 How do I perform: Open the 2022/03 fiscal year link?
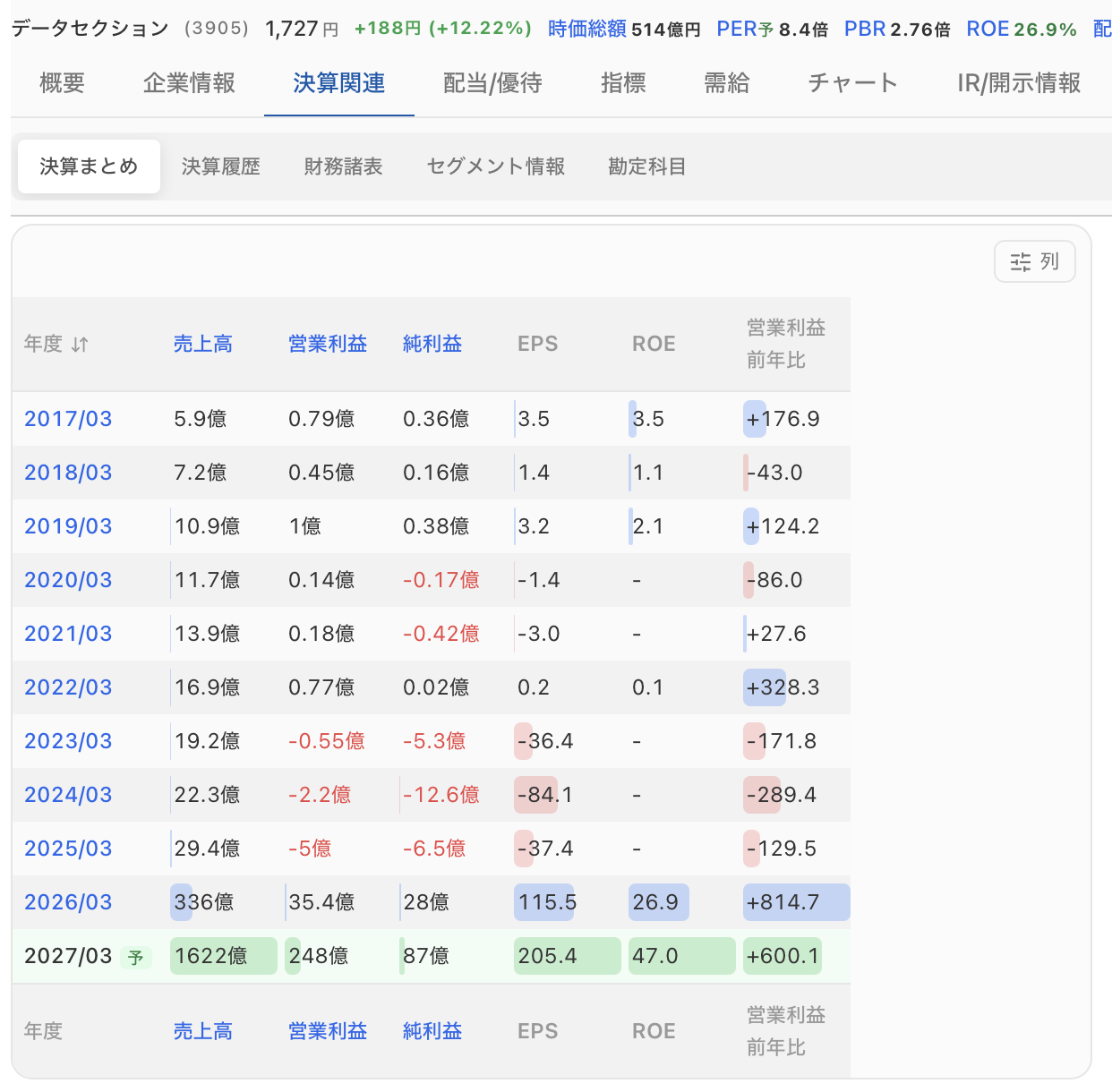68,687
